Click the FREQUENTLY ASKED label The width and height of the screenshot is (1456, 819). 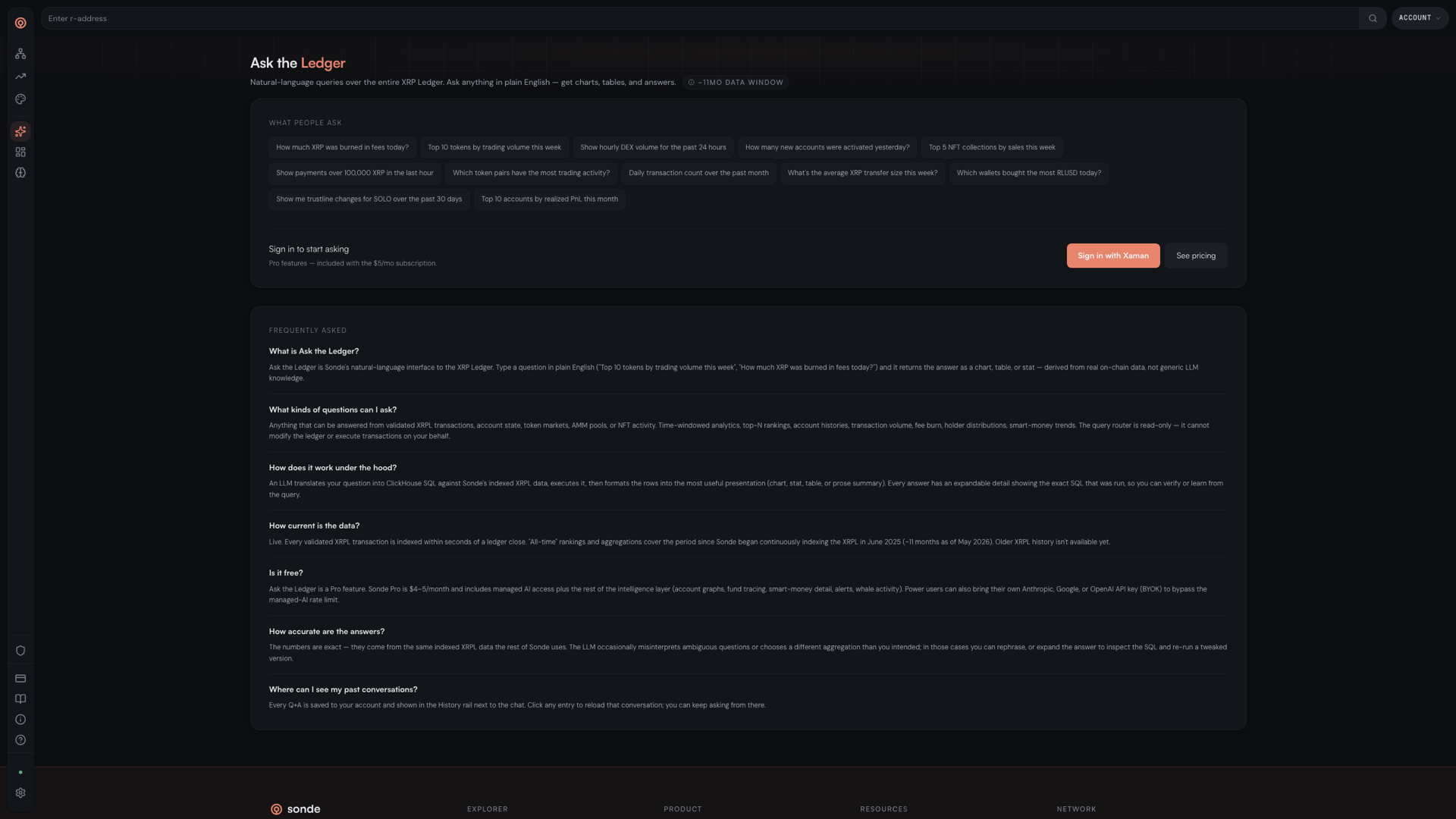pos(308,331)
